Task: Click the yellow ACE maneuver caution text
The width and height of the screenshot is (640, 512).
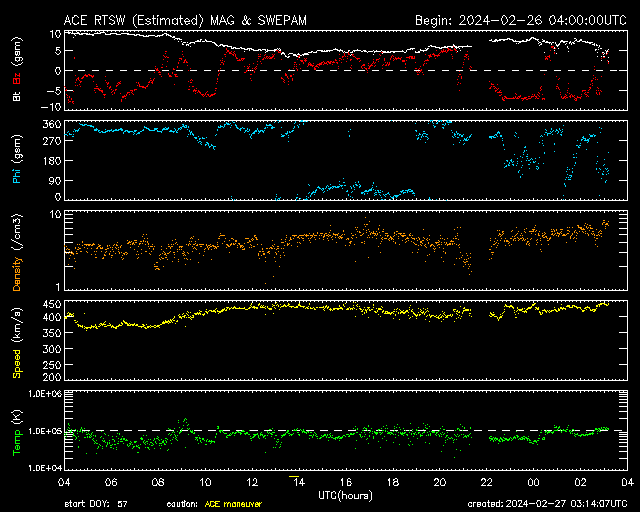Action: coord(228,504)
